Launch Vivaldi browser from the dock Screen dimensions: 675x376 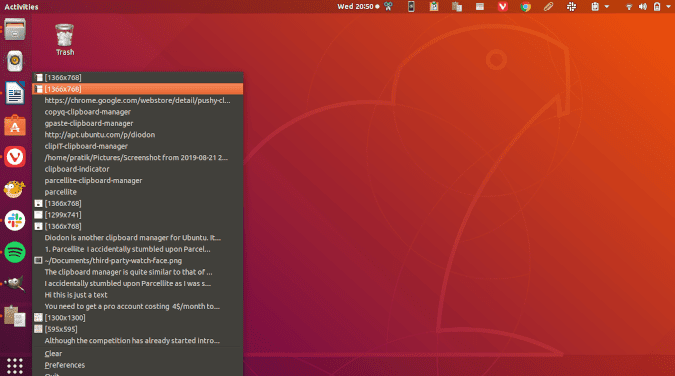15,157
